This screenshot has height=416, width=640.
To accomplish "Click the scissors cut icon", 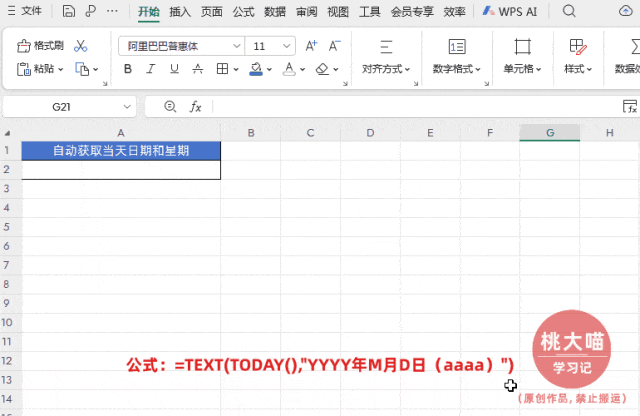I will pos(80,46).
